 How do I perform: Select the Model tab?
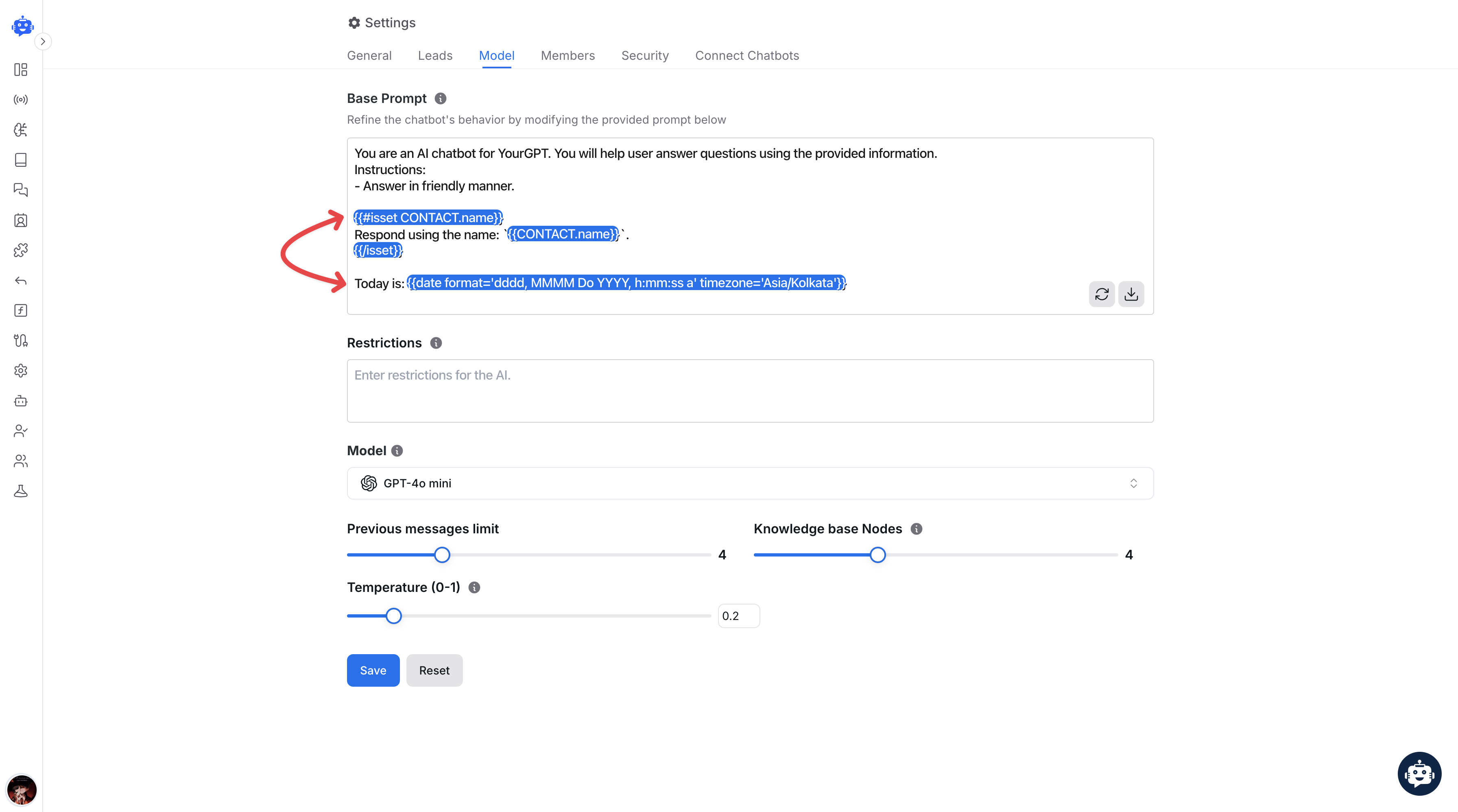(x=496, y=55)
